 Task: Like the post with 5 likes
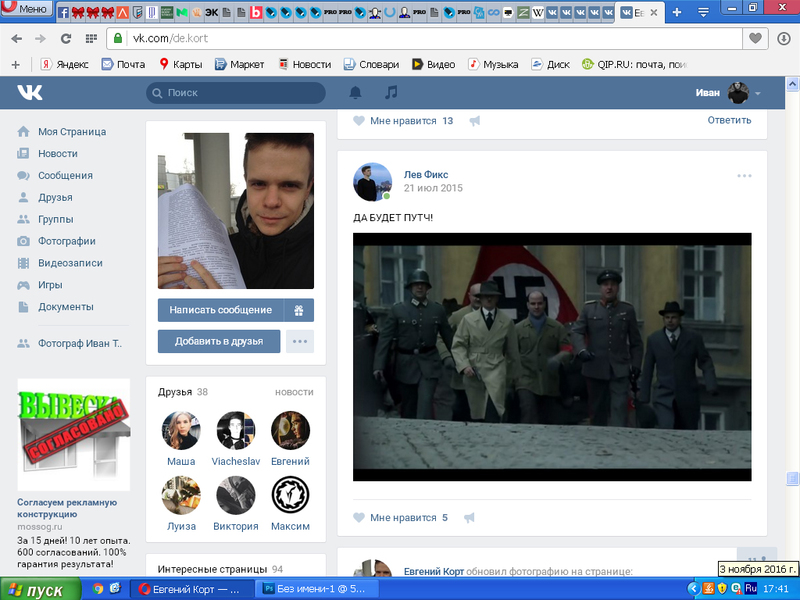[x=360, y=518]
